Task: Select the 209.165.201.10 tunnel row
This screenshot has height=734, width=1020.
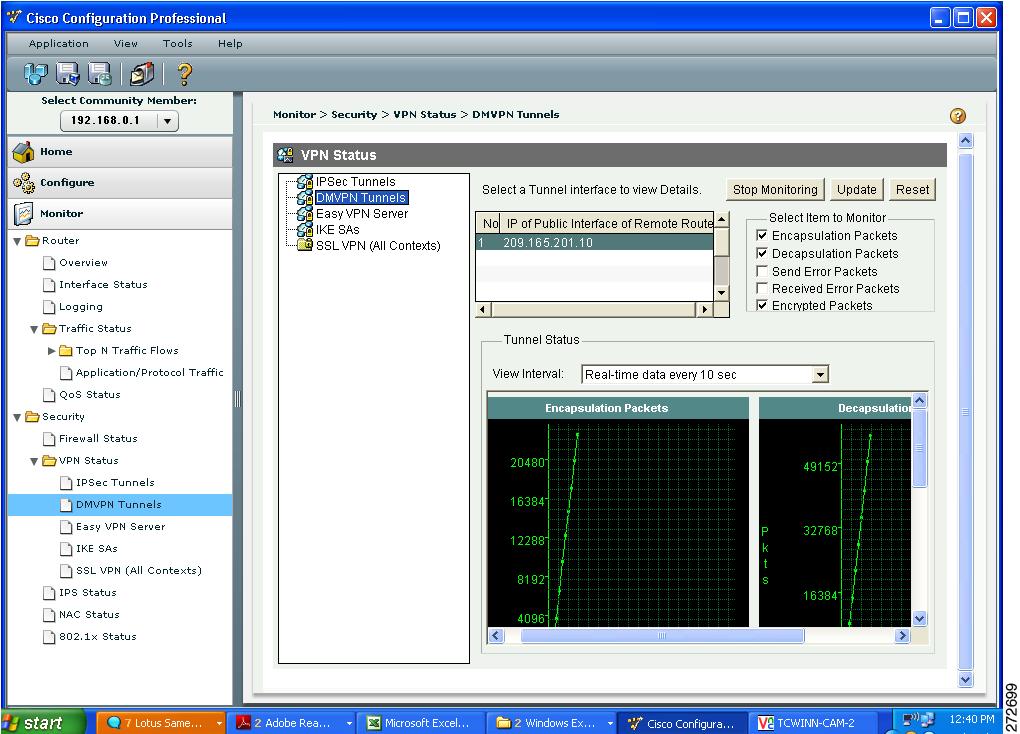Action: (x=595, y=243)
